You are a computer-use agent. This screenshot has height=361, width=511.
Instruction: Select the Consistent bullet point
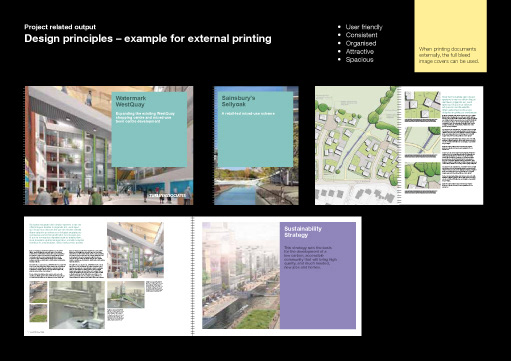pyautogui.click(x=361, y=35)
